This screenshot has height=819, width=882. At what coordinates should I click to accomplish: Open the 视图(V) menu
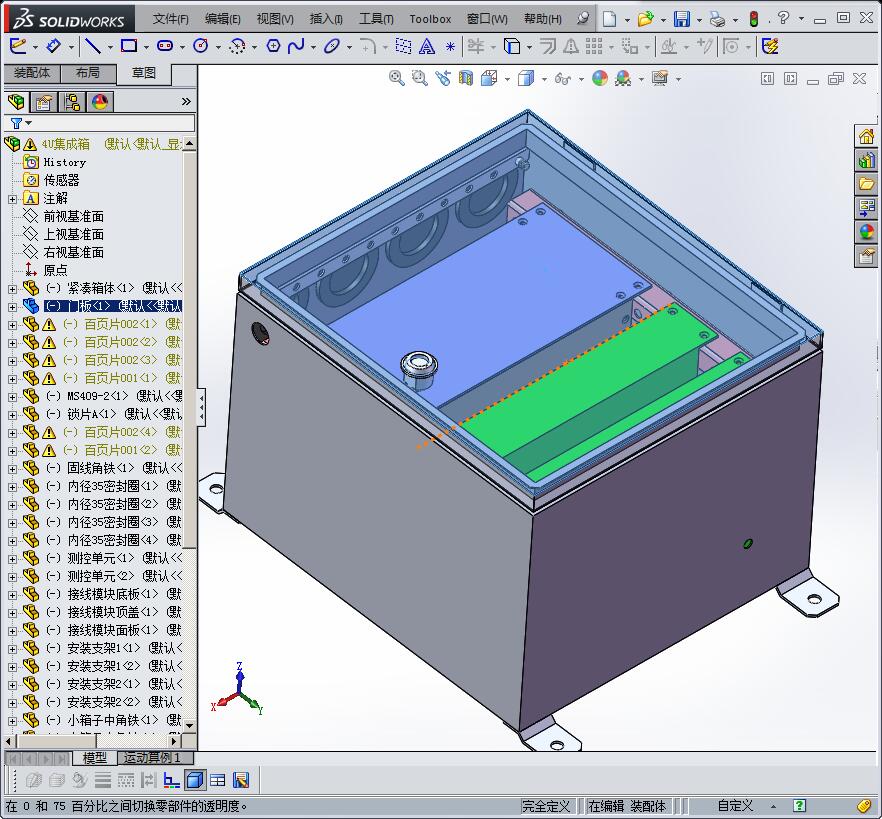[x=275, y=19]
